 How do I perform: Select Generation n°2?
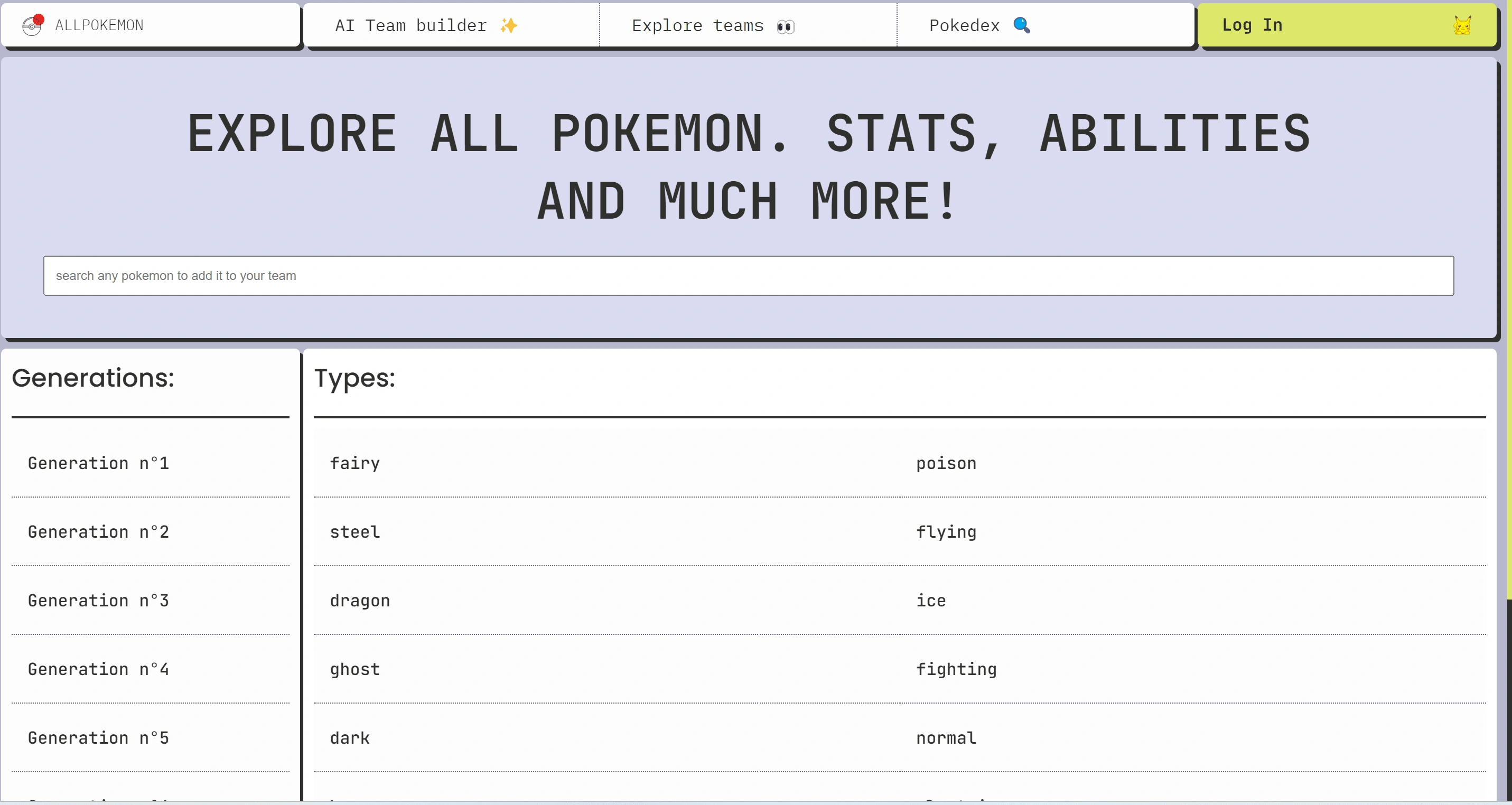(x=150, y=532)
